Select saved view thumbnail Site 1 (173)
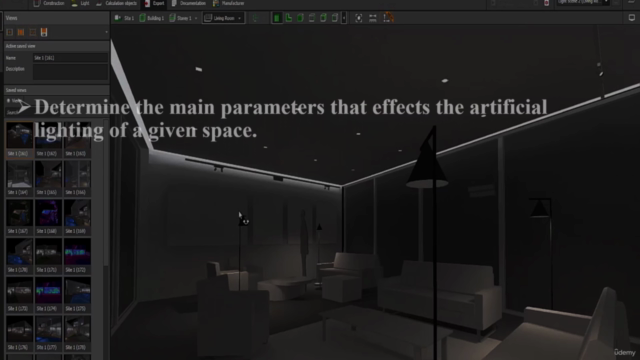The image size is (640, 360). pos(19,294)
